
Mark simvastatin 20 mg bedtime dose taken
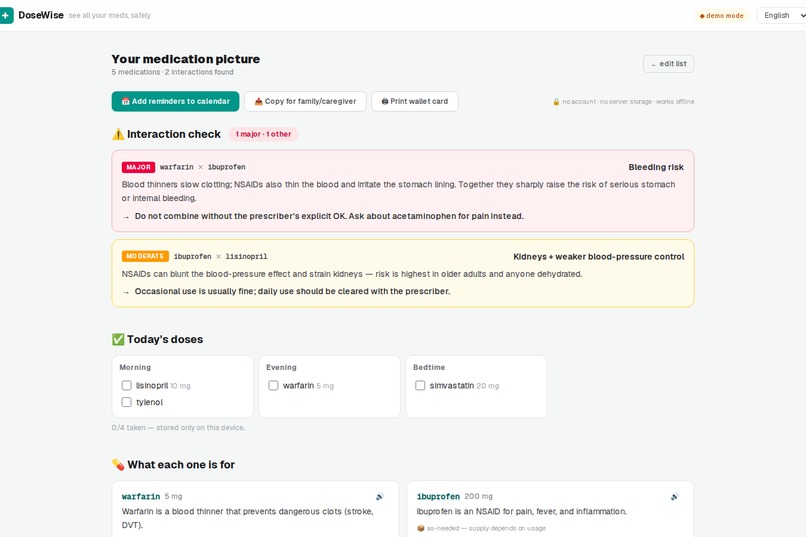(x=420, y=385)
